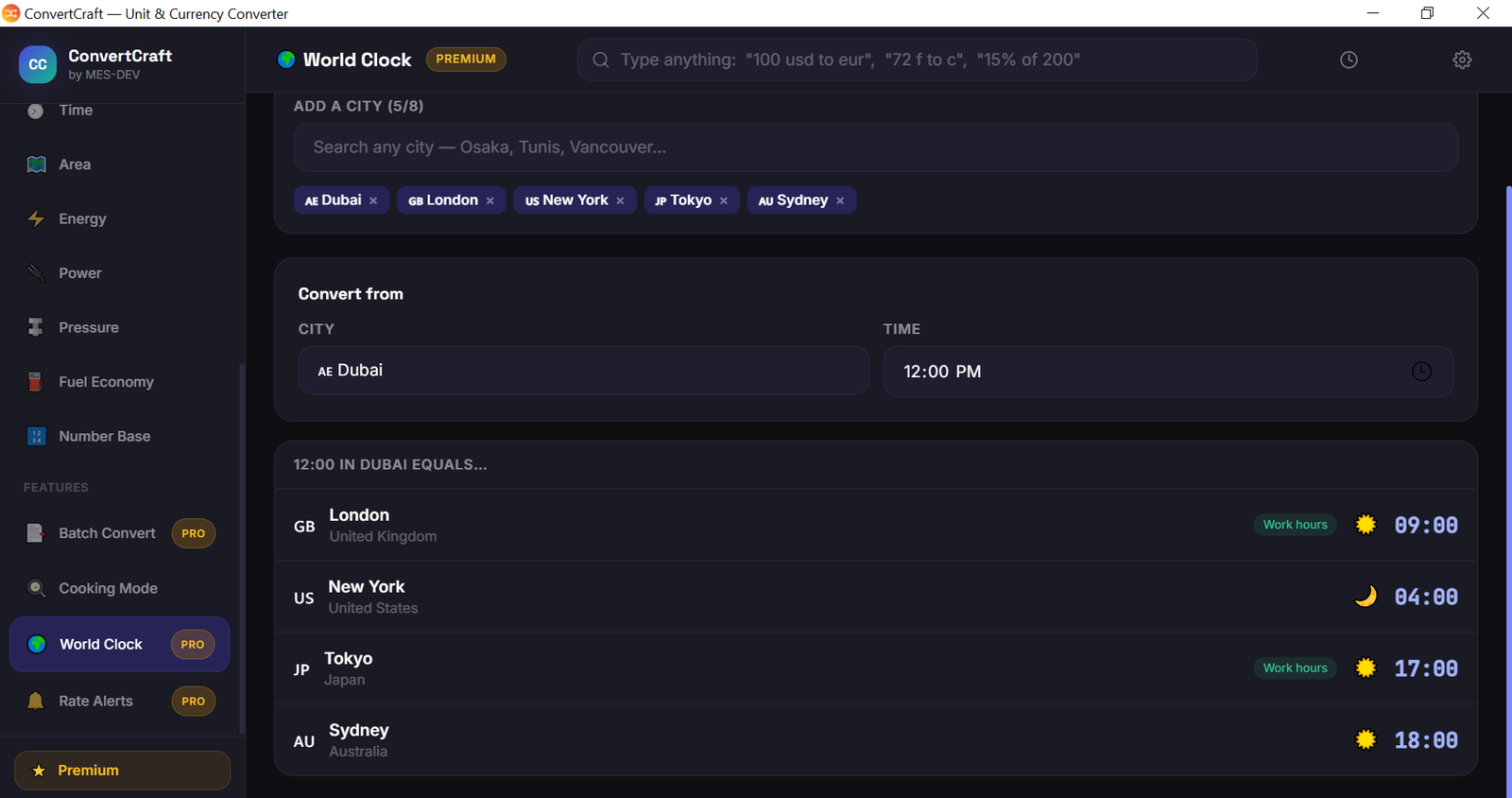
Task: Select Number Base in sidebar
Action: point(119,436)
